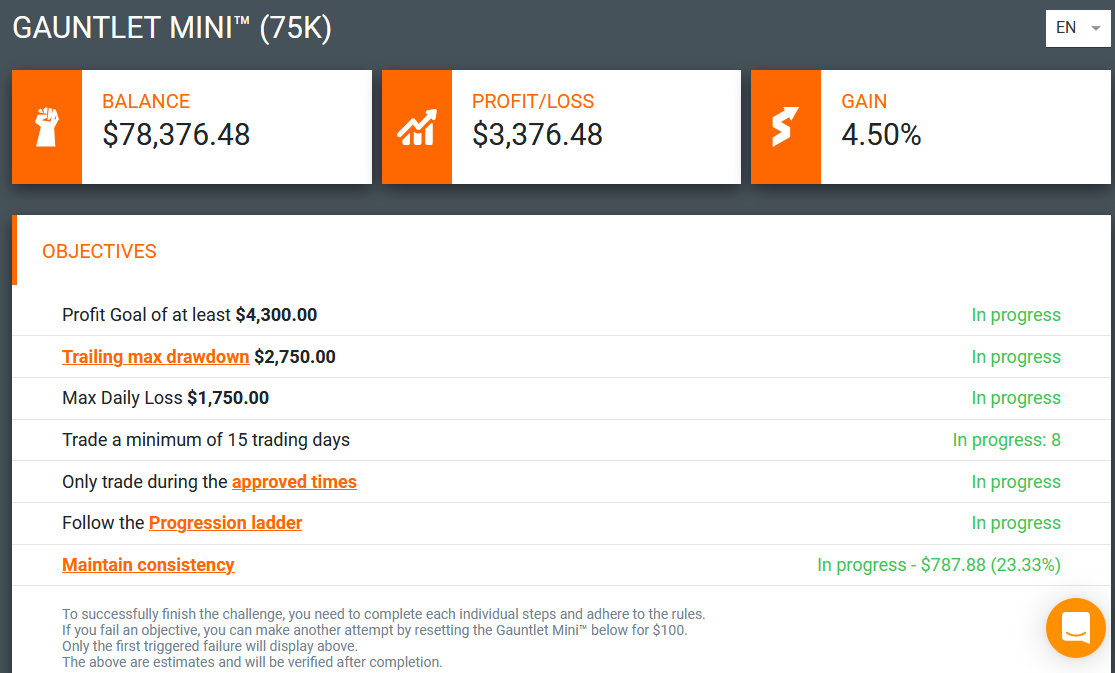Click the 4.50% gain value
Viewport: 1115px width, 673px height.
tap(881, 134)
